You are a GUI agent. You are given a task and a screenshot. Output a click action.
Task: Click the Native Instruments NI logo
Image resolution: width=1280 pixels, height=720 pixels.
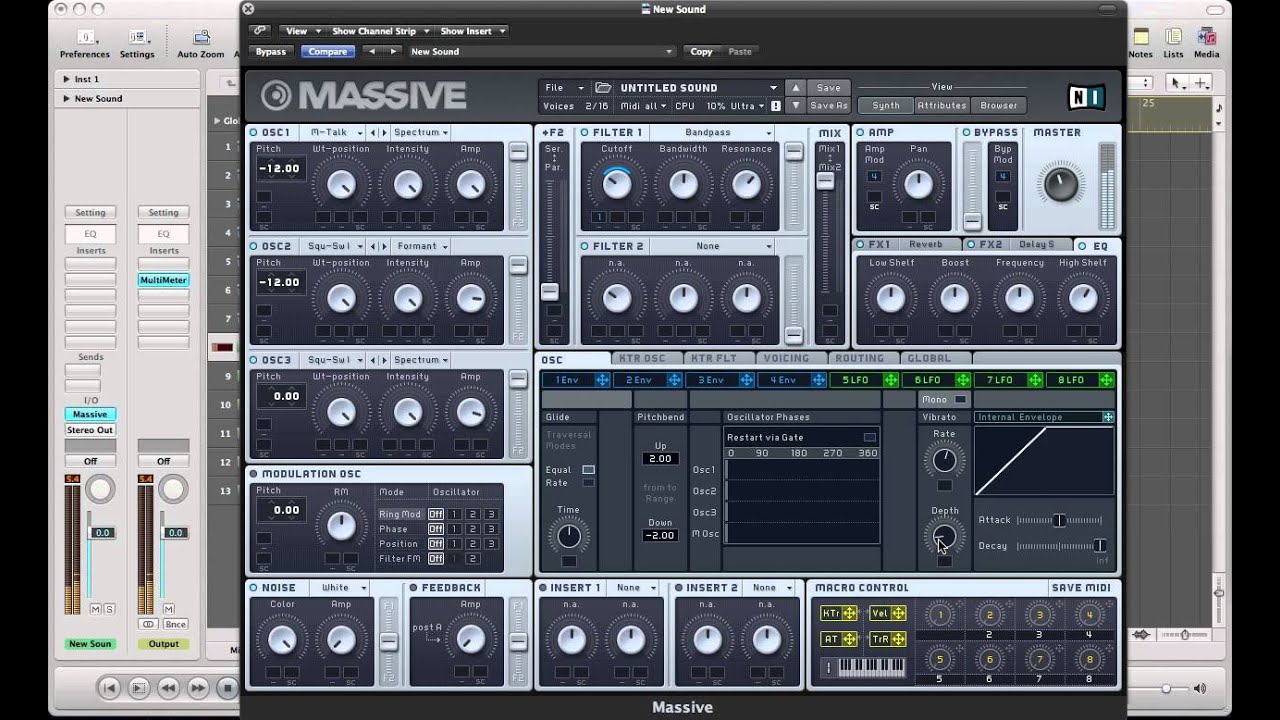pos(1085,96)
